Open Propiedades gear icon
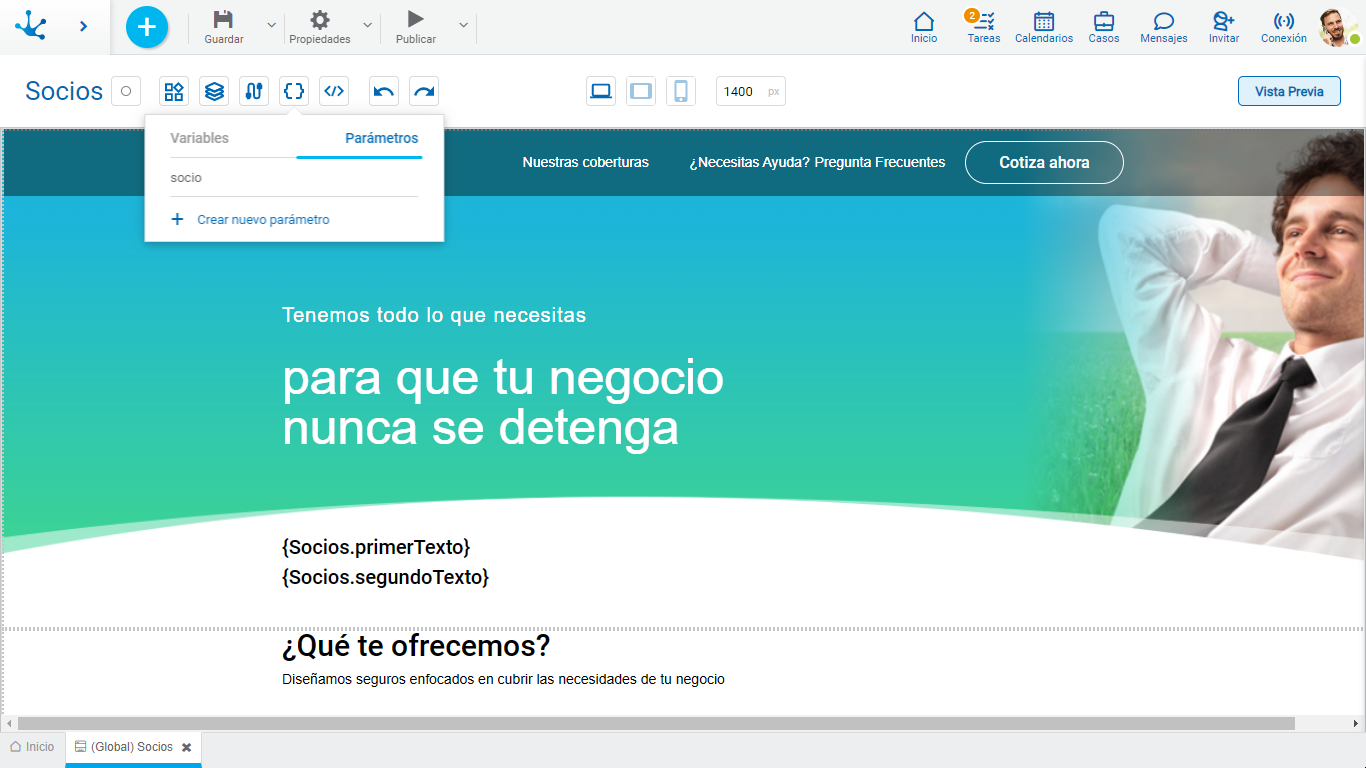Viewport: 1366px width, 768px height. tap(320, 20)
